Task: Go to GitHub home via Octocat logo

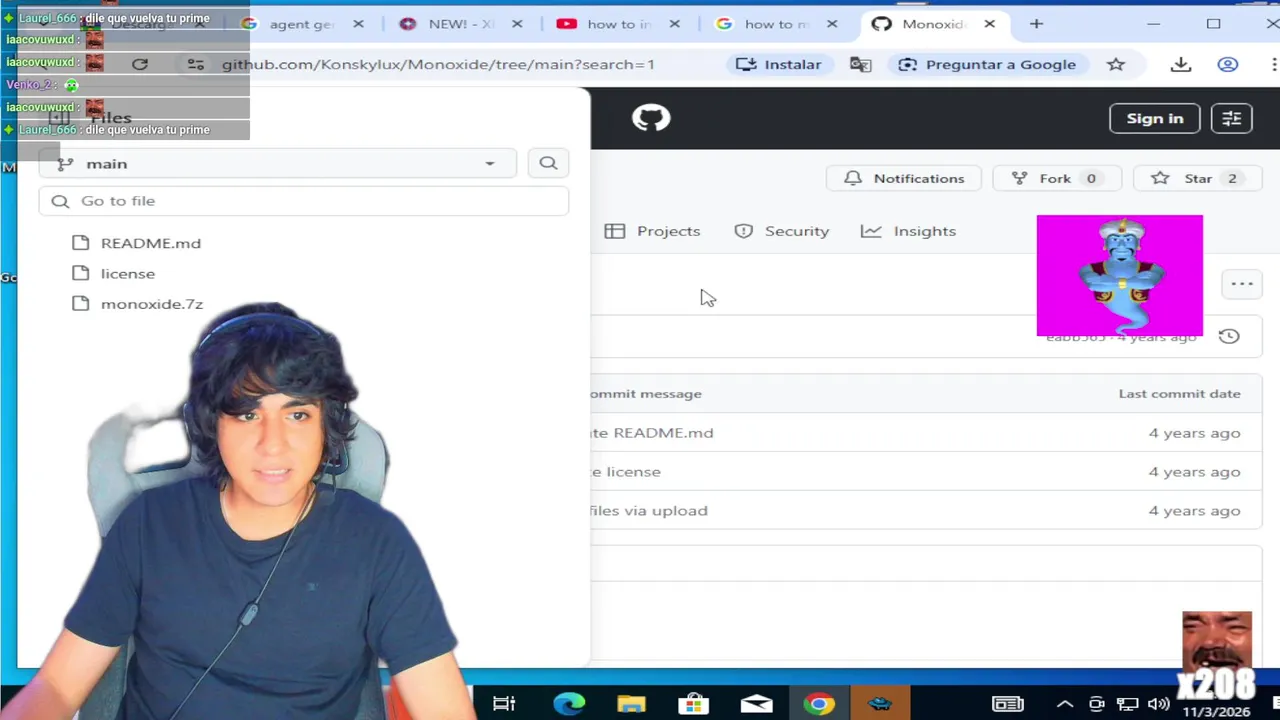Action: (651, 118)
